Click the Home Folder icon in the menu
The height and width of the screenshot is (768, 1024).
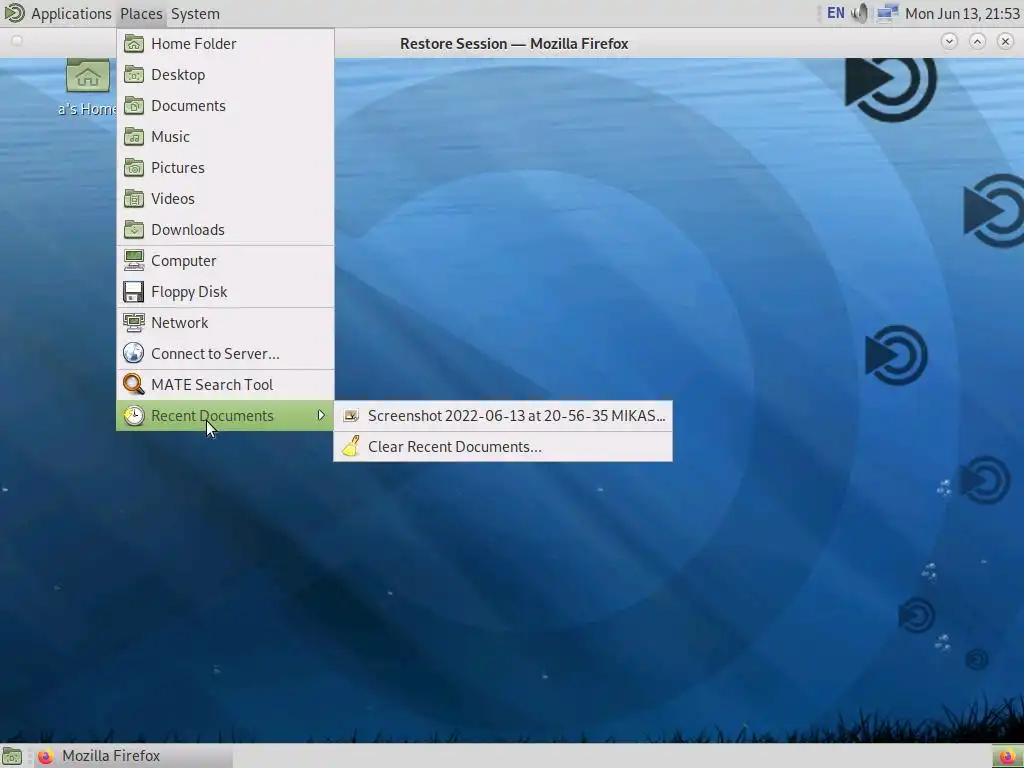point(134,44)
